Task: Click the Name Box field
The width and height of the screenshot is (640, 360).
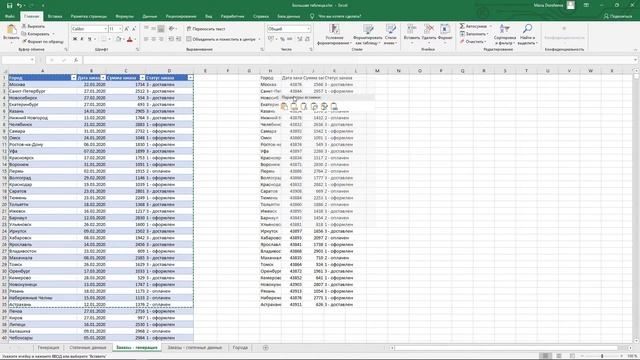Action: pos(18,60)
